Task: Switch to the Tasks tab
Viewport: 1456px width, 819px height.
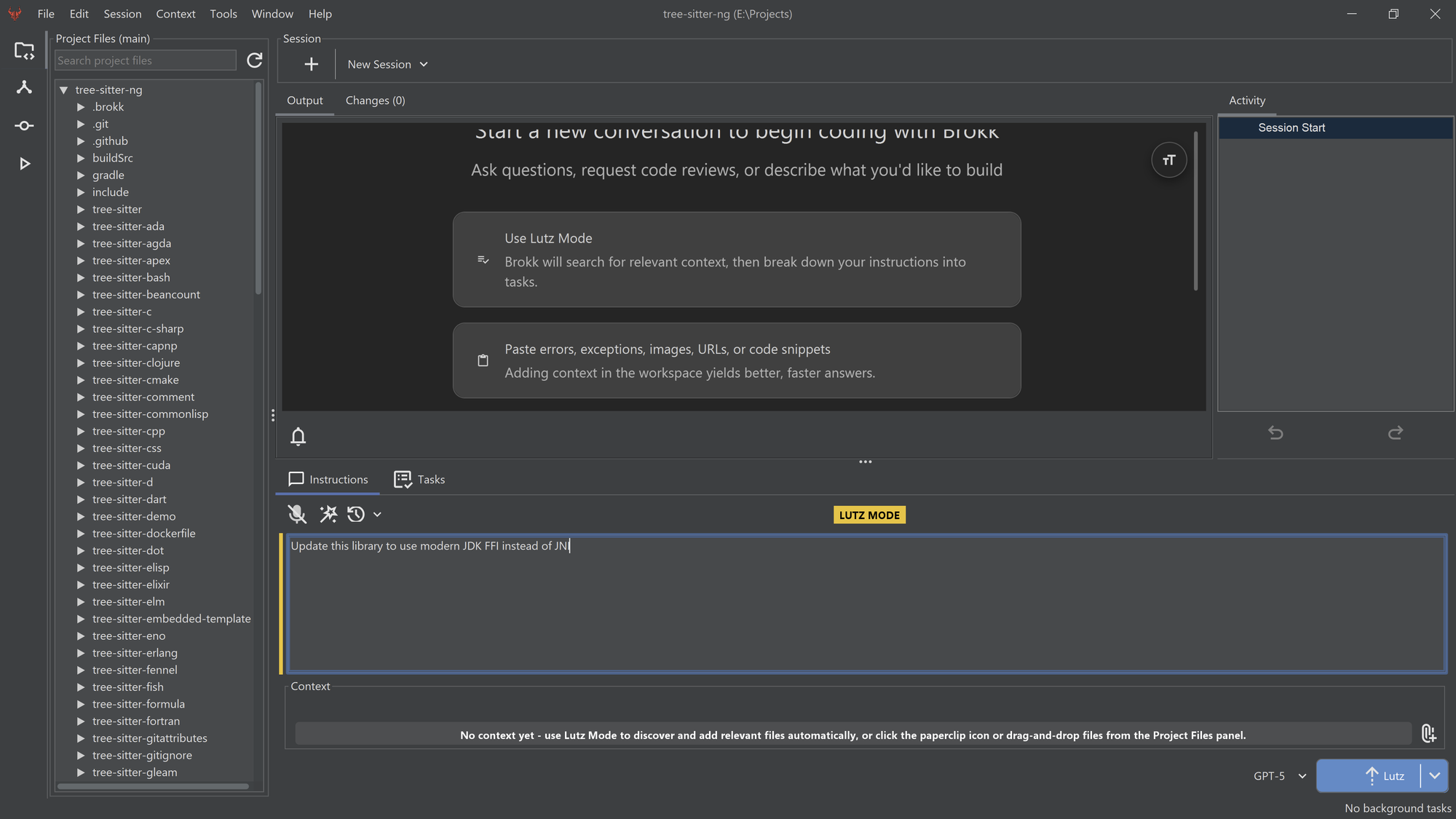Action: (x=419, y=479)
